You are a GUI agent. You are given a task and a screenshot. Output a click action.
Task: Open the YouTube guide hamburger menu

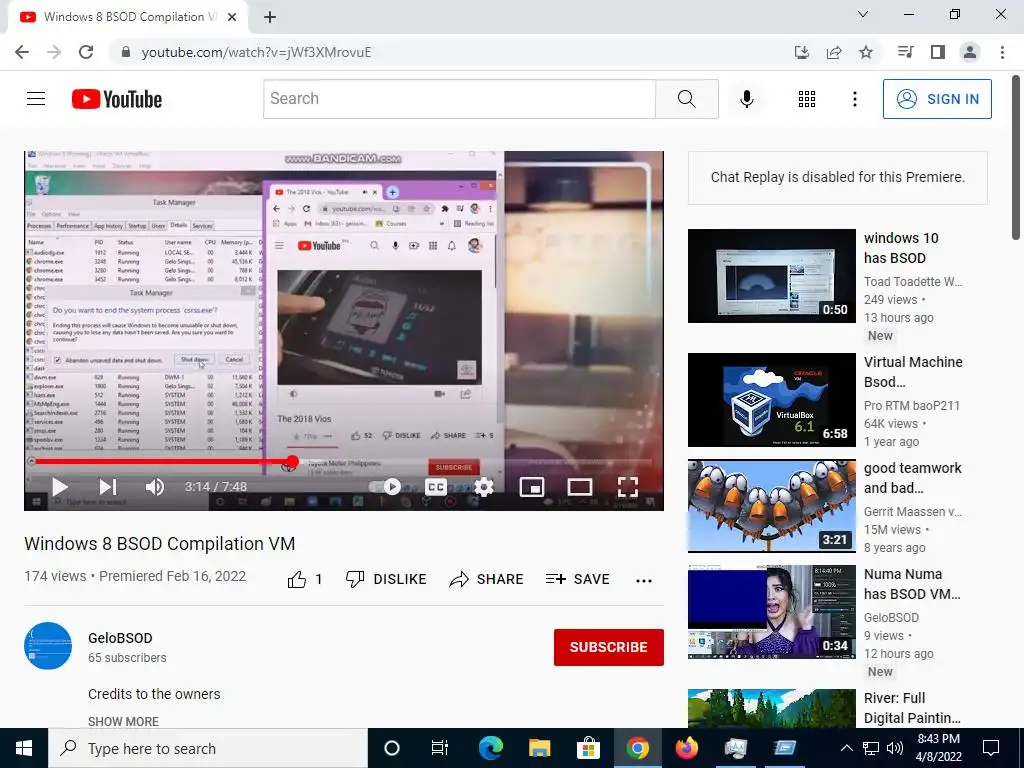tap(36, 99)
